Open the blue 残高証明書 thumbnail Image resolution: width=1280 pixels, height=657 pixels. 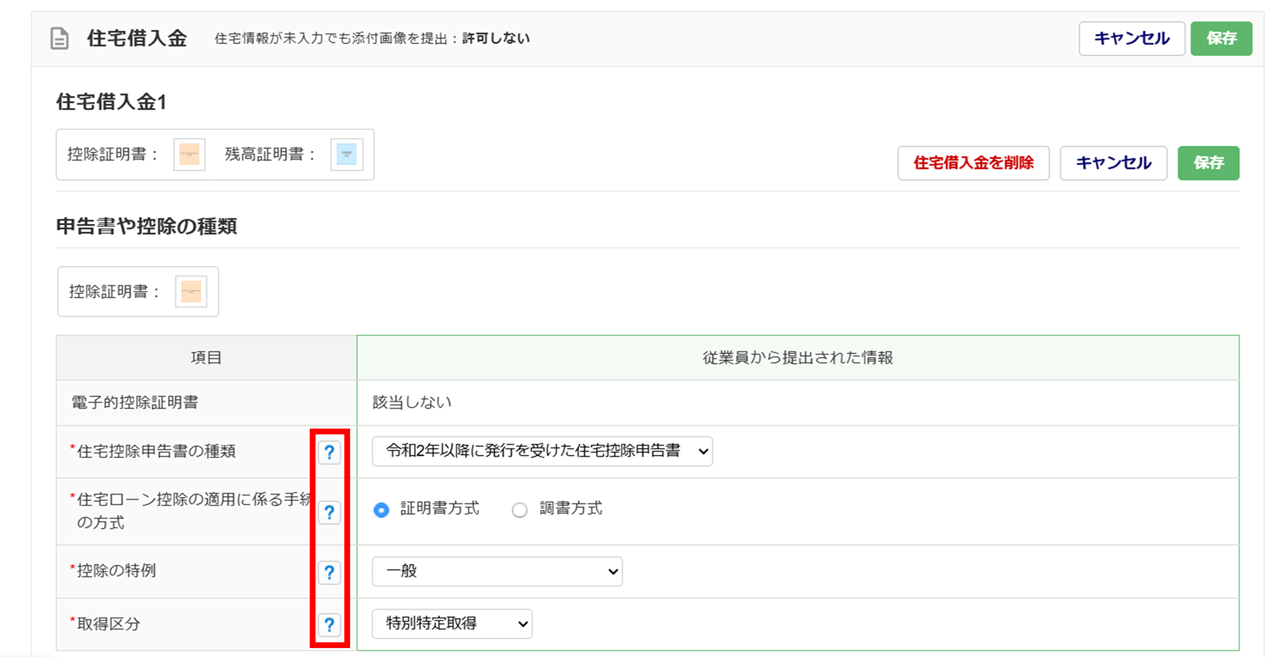pos(346,155)
